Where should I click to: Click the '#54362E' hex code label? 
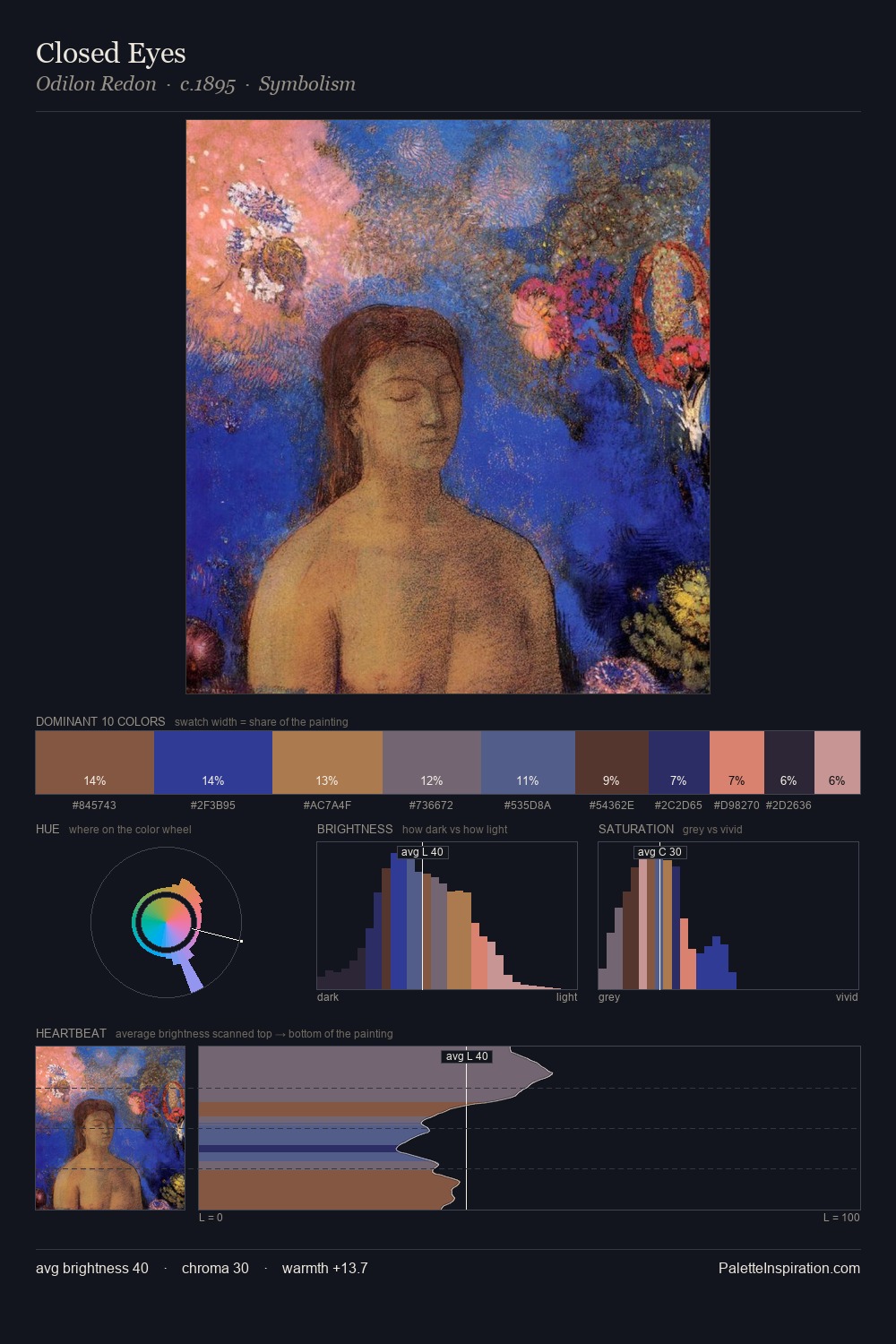[611, 805]
